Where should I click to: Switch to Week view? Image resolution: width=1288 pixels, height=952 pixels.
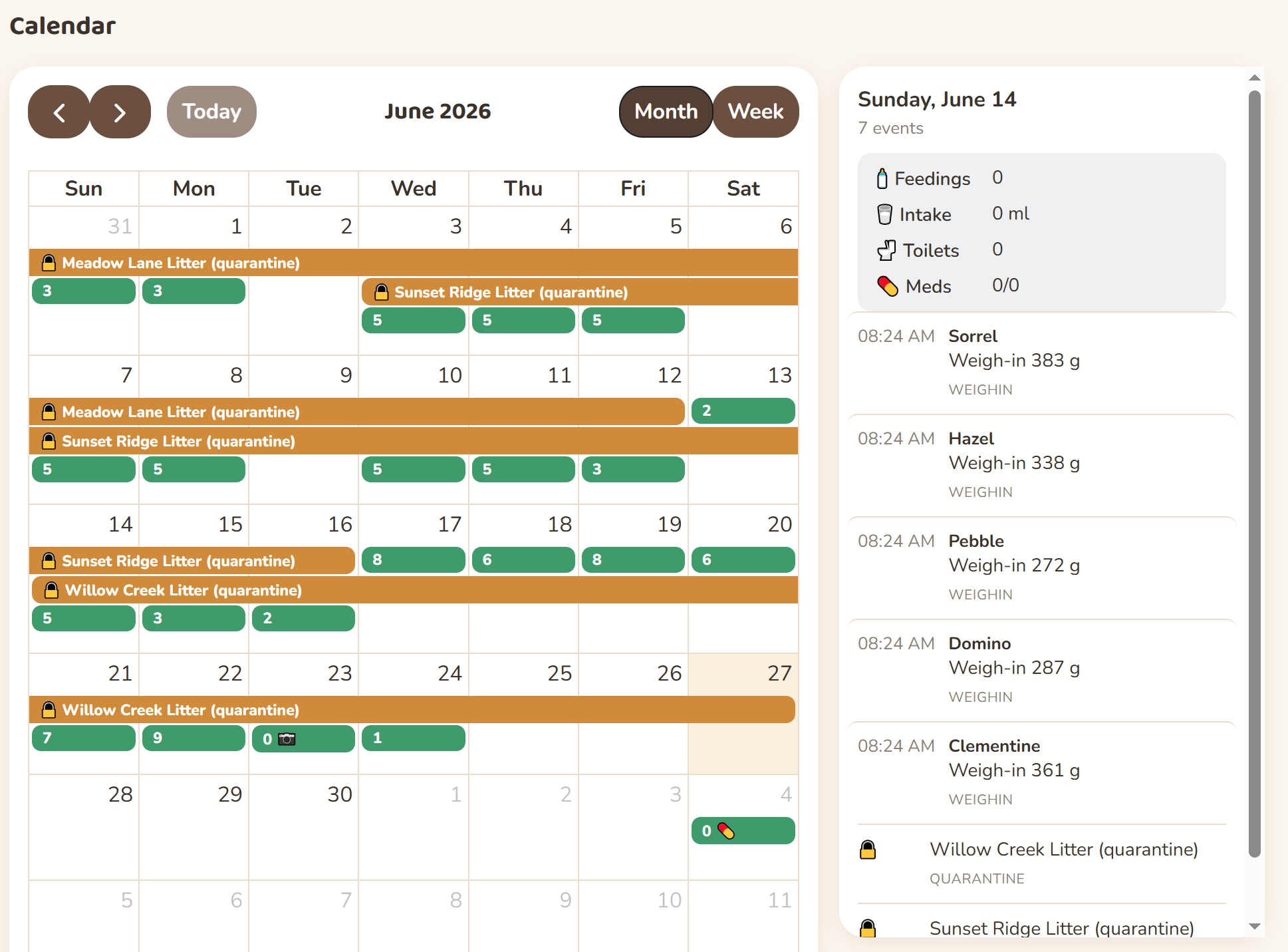tap(755, 112)
